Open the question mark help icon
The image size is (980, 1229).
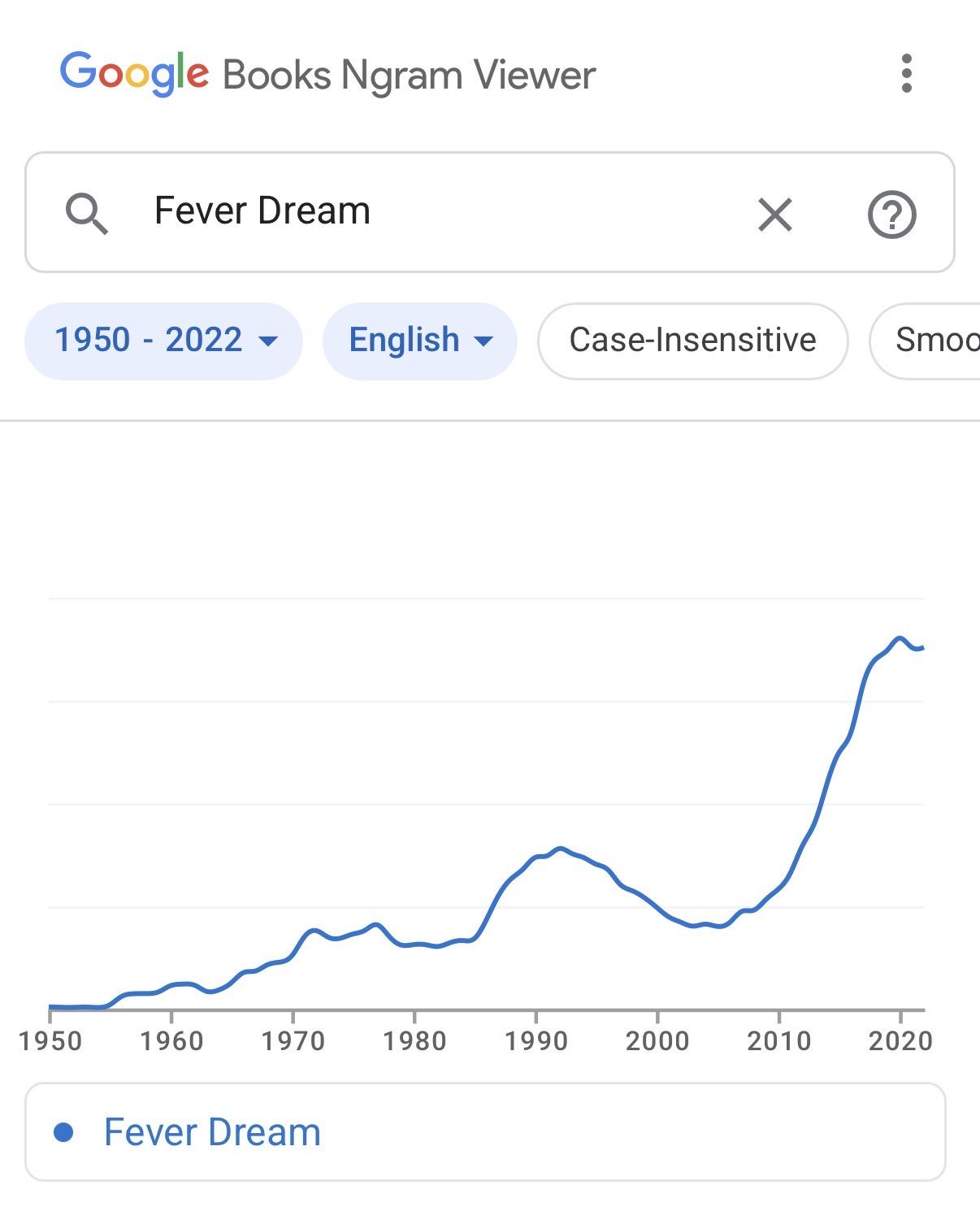click(x=891, y=215)
